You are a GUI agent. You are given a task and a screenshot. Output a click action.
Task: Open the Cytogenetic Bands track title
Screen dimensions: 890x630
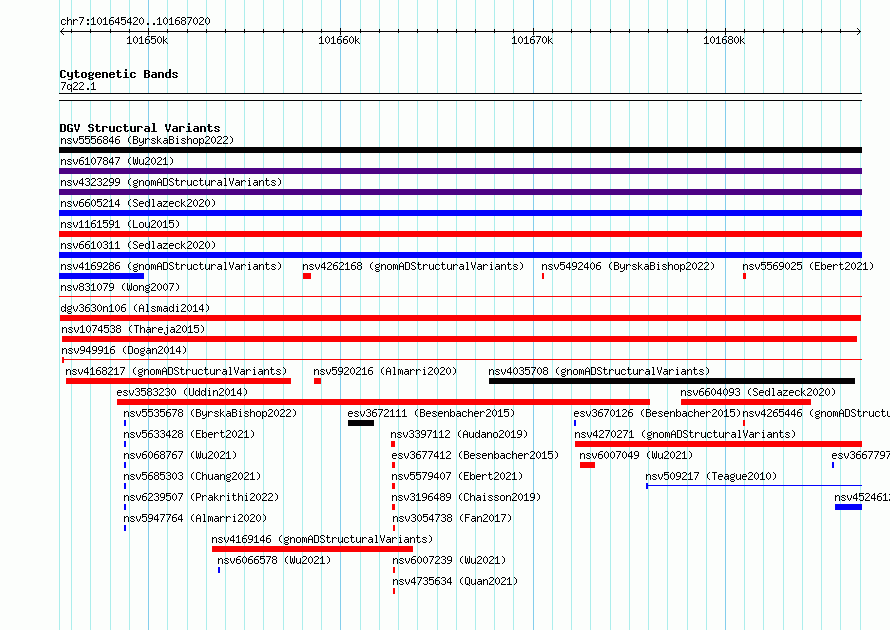tap(119, 74)
